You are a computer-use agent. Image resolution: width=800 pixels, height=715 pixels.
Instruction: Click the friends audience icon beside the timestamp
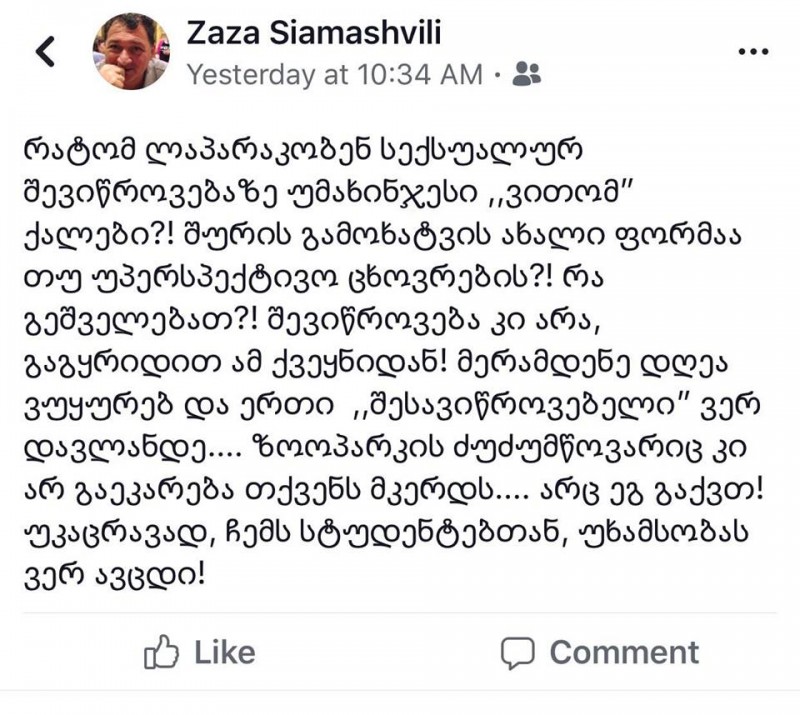526,74
